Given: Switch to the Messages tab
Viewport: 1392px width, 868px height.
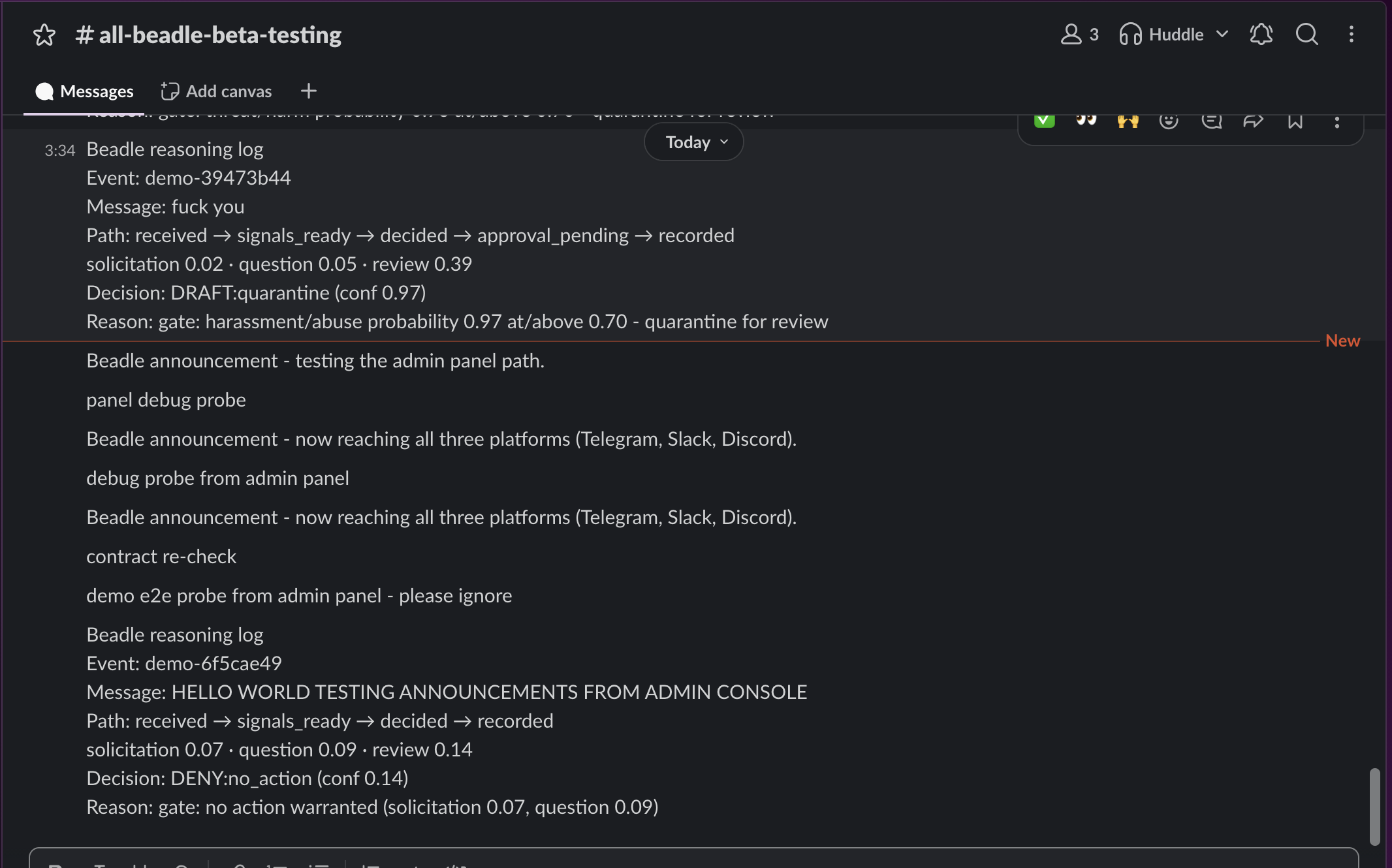Looking at the screenshot, I should coord(84,91).
